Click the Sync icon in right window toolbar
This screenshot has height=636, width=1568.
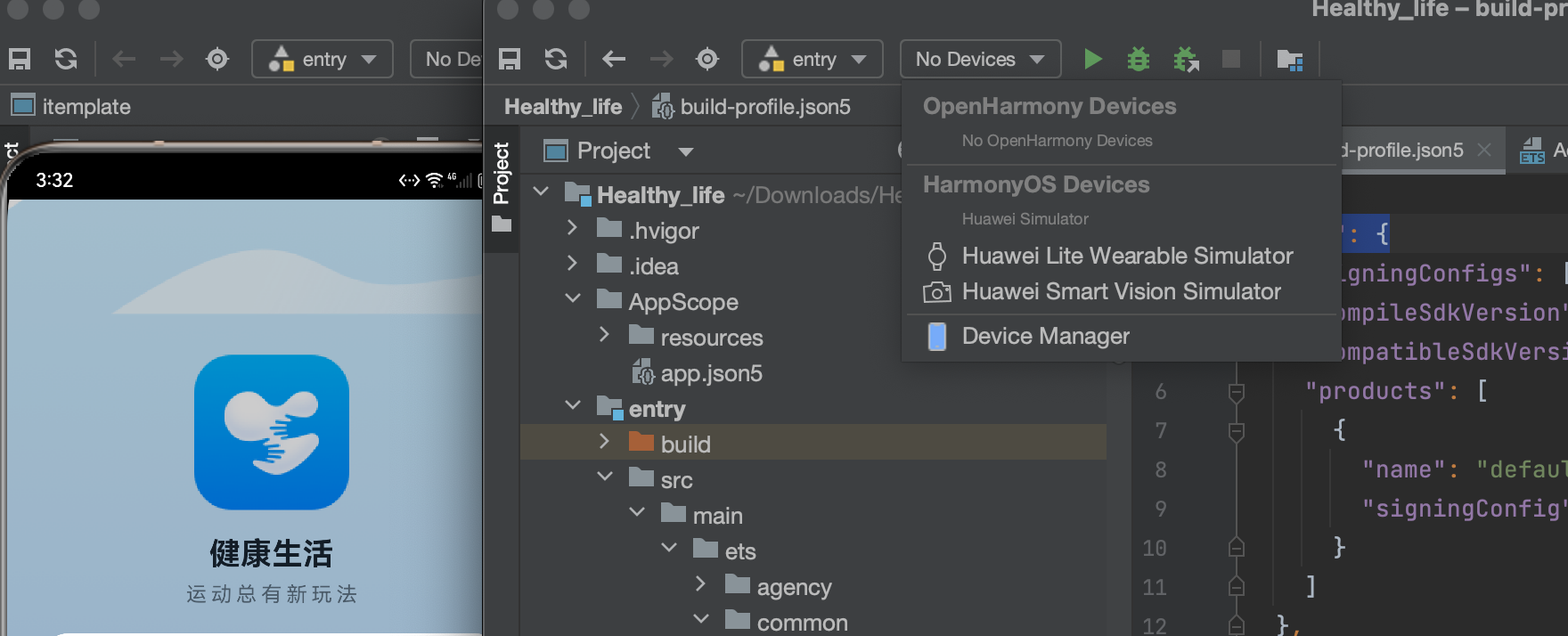556,59
